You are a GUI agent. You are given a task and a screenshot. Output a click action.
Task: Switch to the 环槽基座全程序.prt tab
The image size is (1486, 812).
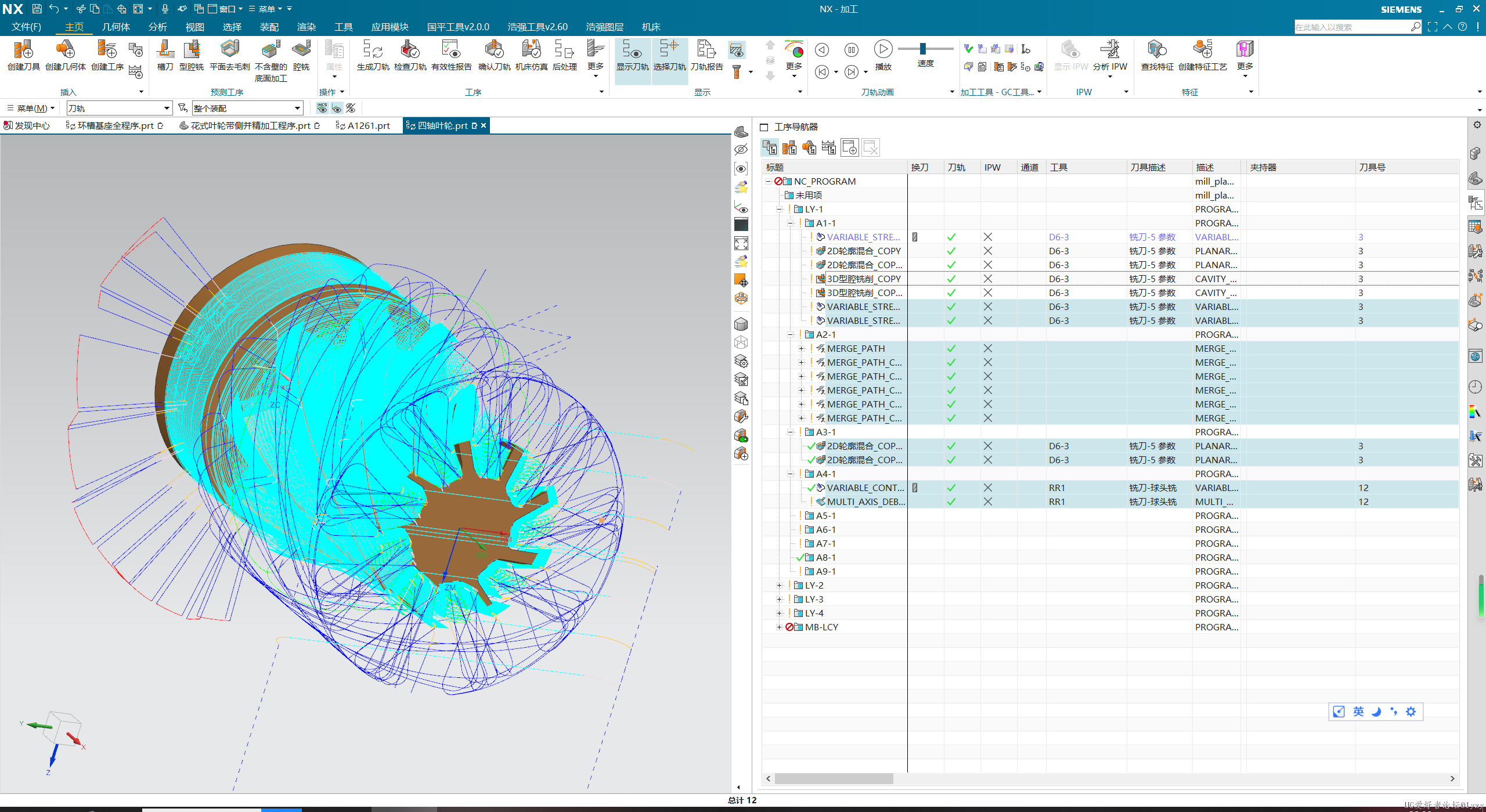(x=115, y=125)
